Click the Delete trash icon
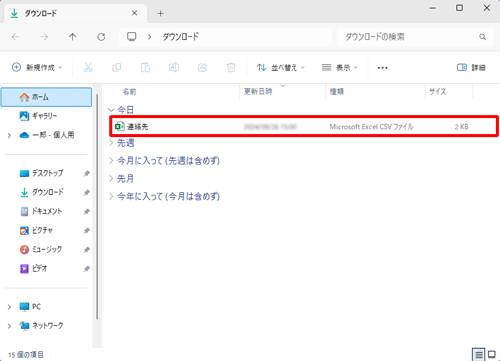The image size is (500, 361). point(231,68)
